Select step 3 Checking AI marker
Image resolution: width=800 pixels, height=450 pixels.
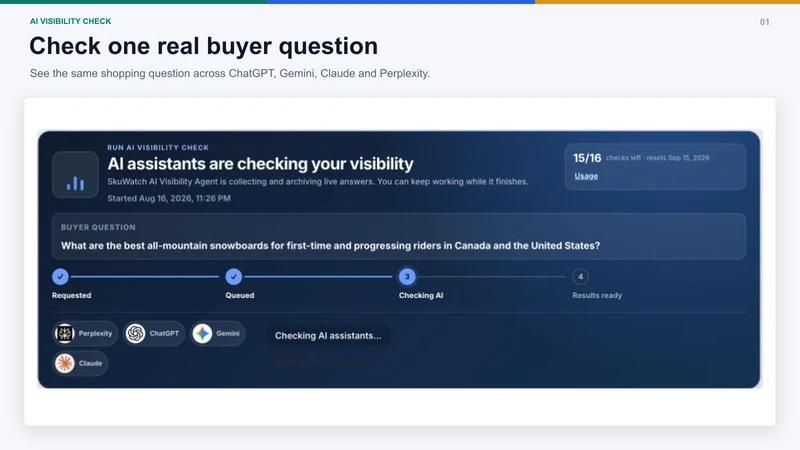click(x=407, y=277)
